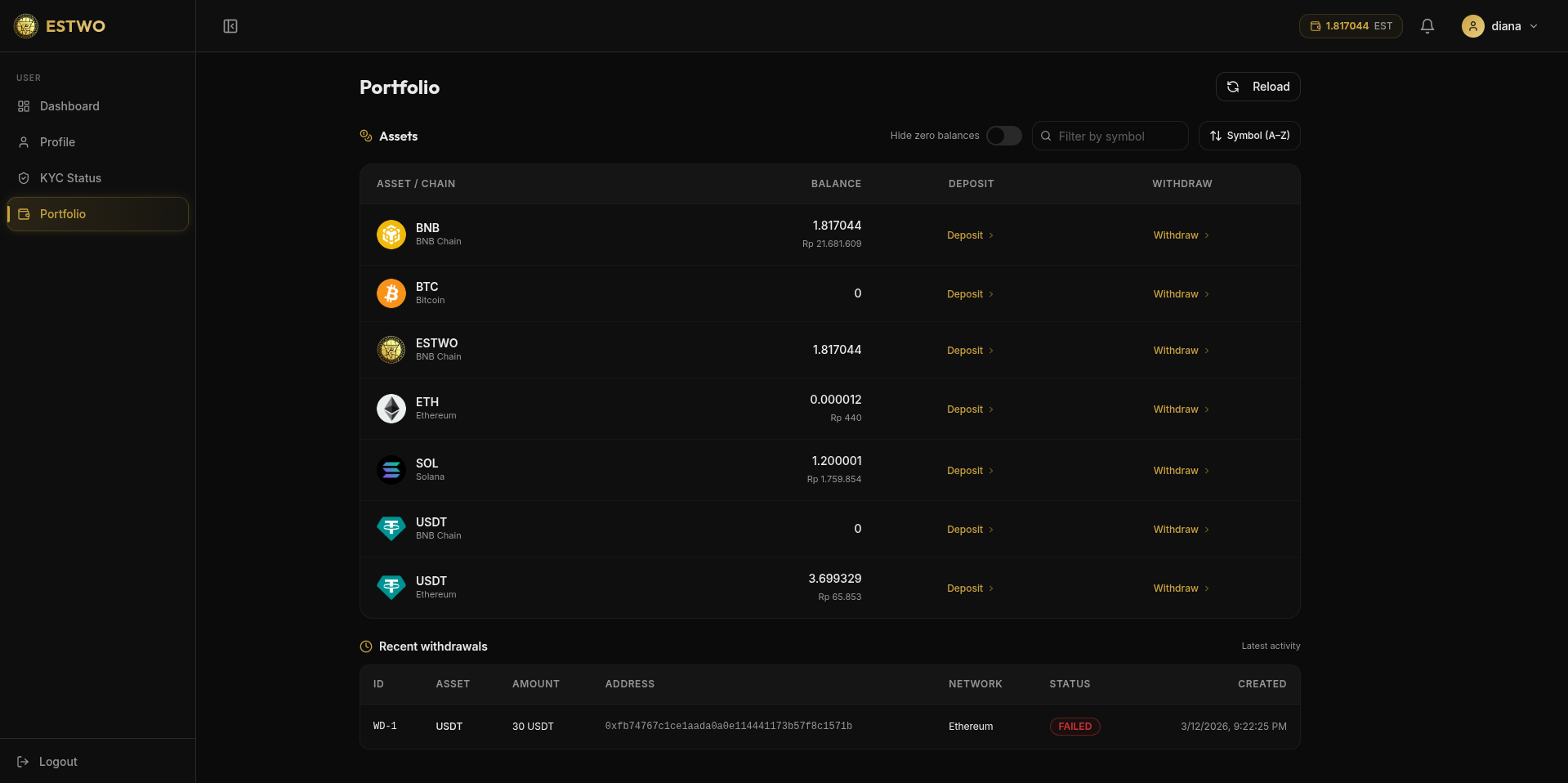
Task: Click Withdraw for USDT on BNB Chain
Action: point(1181,530)
